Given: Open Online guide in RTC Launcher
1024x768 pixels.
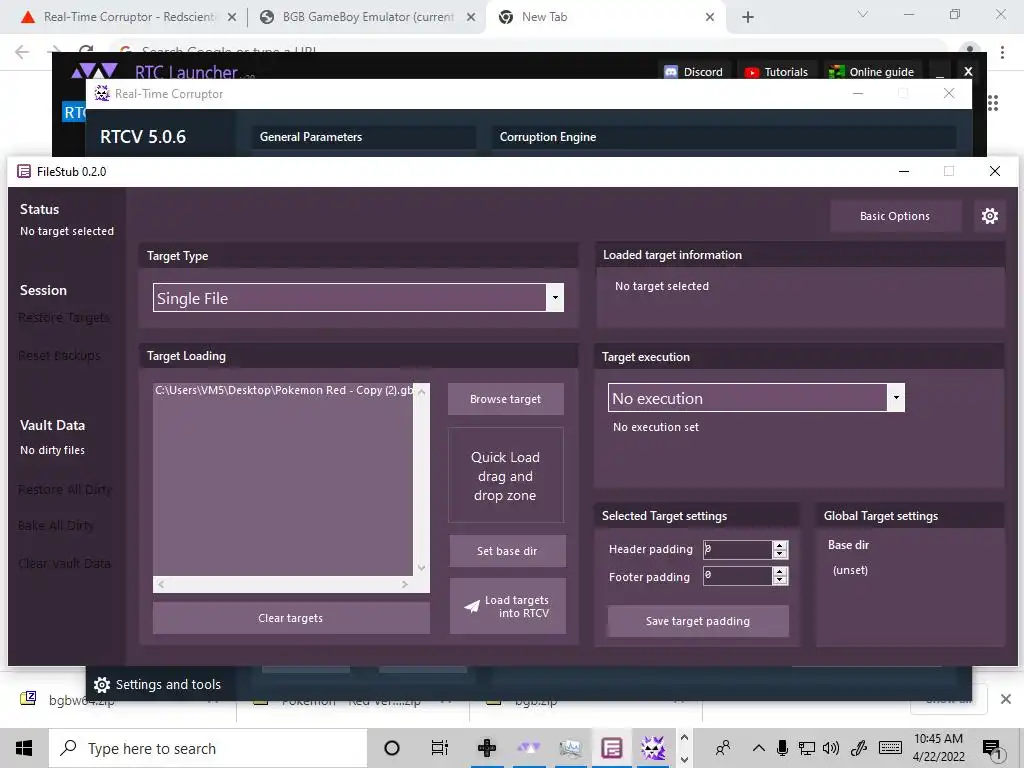Looking at the screenshot, I should tap(872, 72).
